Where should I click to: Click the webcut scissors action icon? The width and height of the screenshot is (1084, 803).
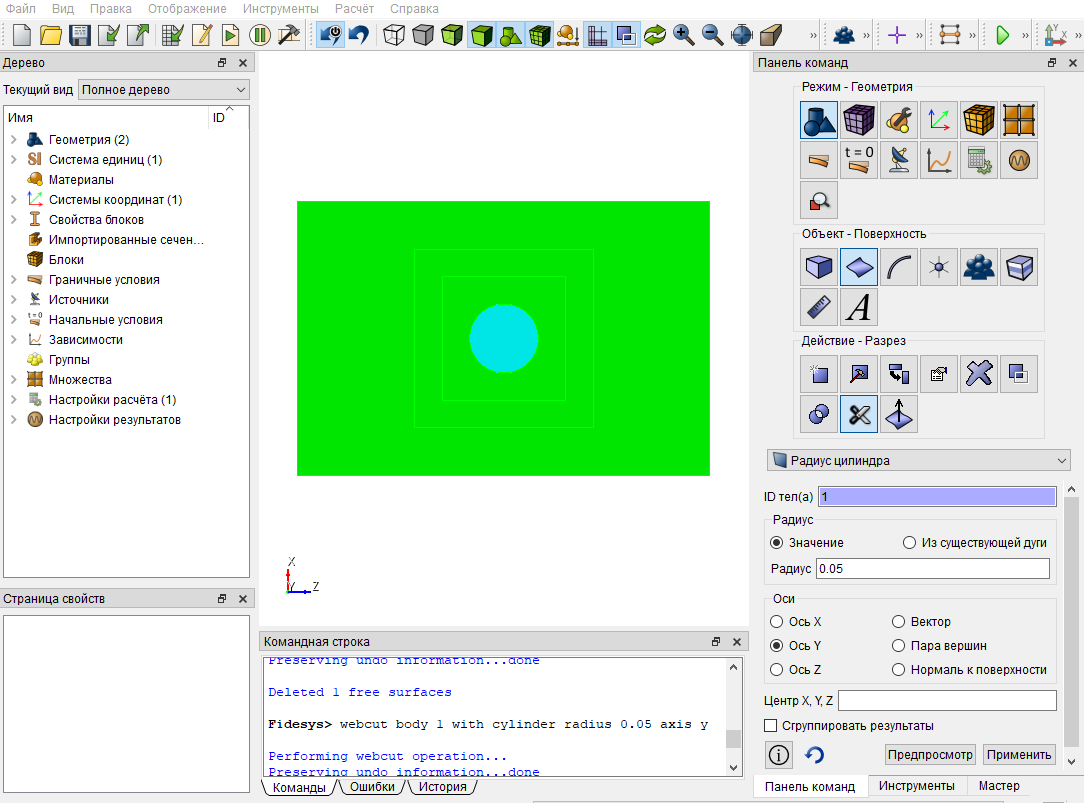(x=859, y=415)
